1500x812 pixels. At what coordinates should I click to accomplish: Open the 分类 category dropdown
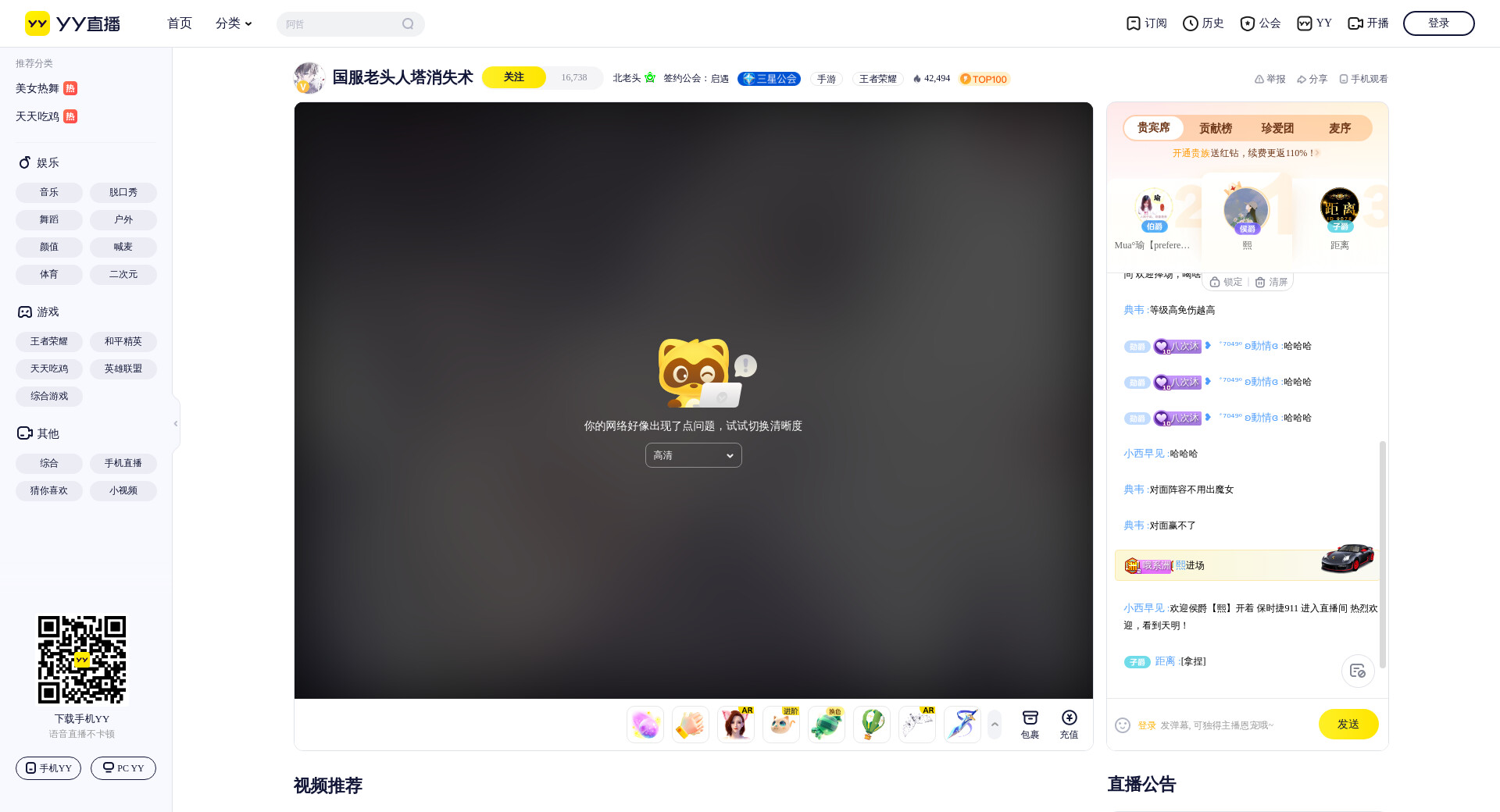coord(234,23)
